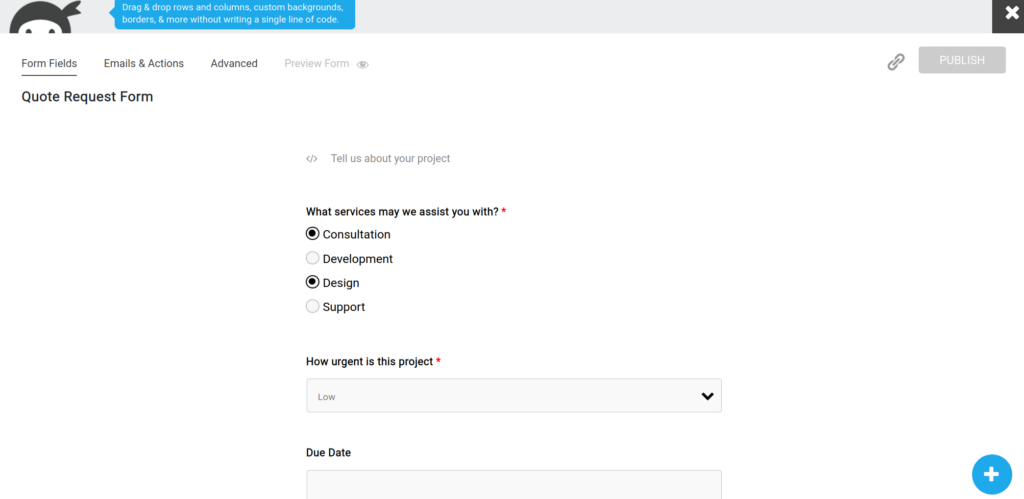Click the Quote Request Form title
The height and width of the screenshot is (499, 1024).
click(88, 97)
